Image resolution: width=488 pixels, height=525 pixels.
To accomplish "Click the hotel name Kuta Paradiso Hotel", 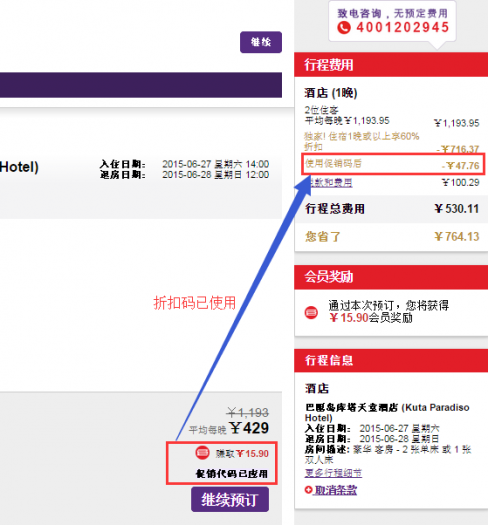I will click(x=387, y=412).
